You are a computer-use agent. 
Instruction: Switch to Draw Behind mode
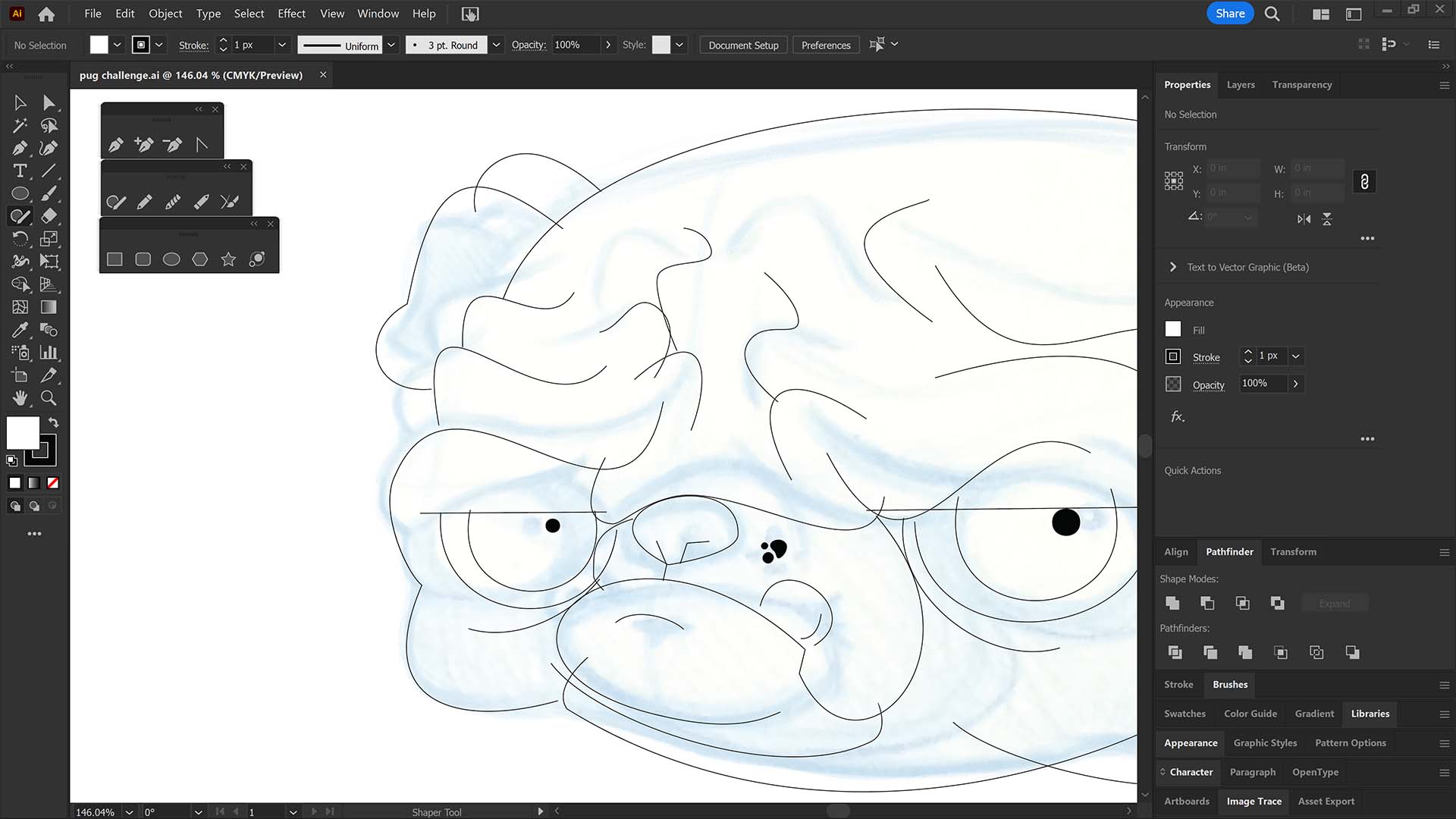coord(34,506)
